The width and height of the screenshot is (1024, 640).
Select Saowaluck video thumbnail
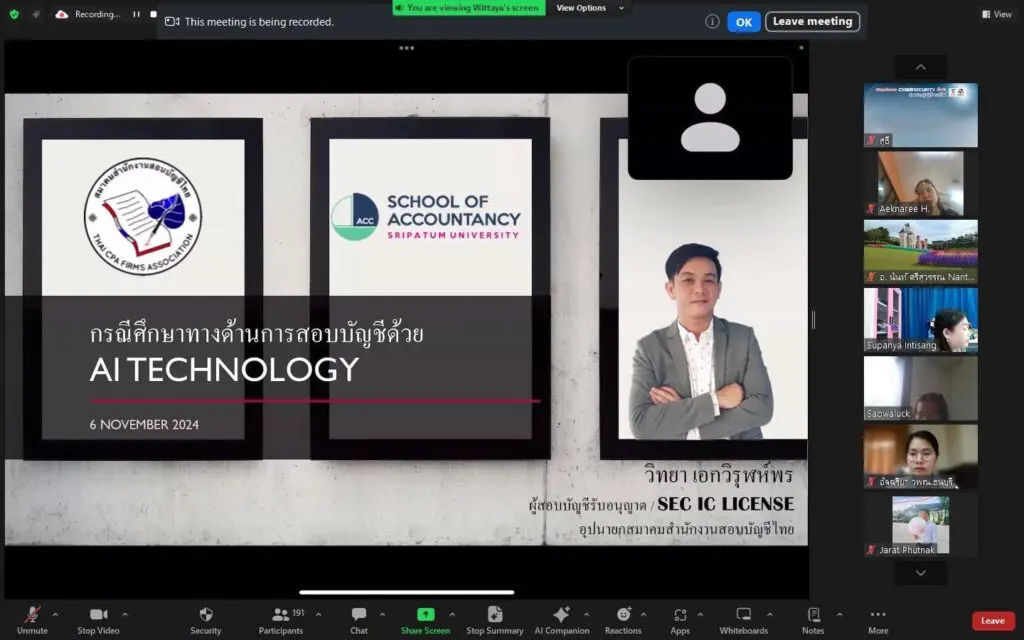921,388
